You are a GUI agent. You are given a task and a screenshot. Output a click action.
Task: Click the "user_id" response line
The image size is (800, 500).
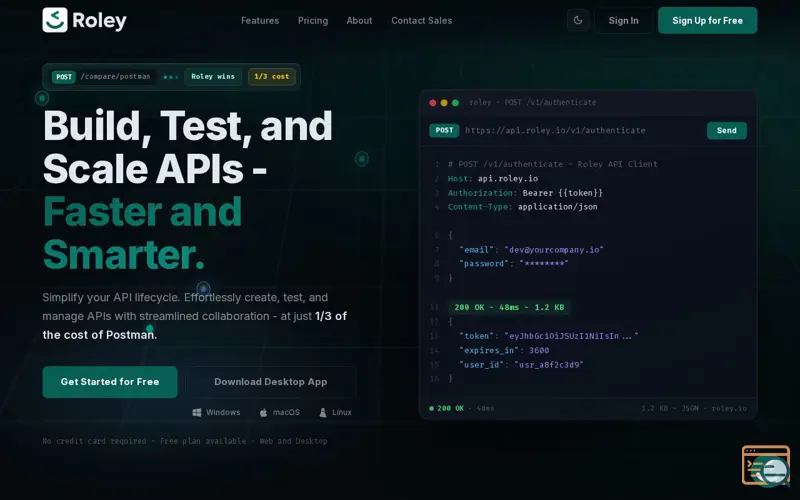pyautogui.click(x=521, y=364)
